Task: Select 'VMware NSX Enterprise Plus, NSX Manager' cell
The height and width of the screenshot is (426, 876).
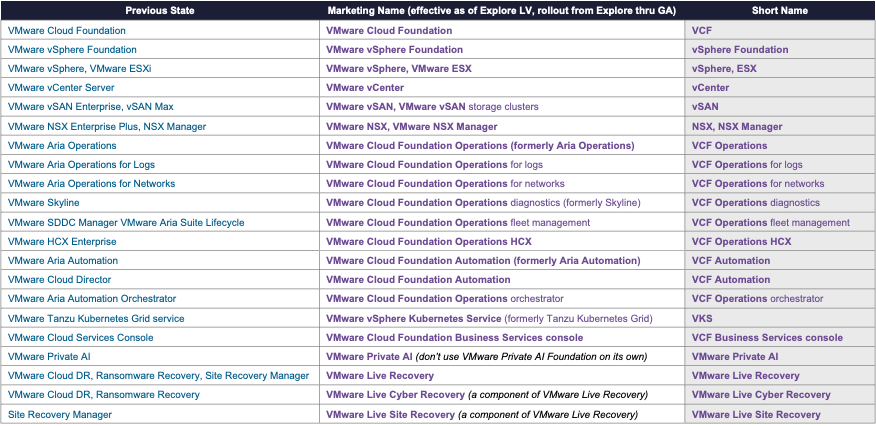Action: coord(160,127)
